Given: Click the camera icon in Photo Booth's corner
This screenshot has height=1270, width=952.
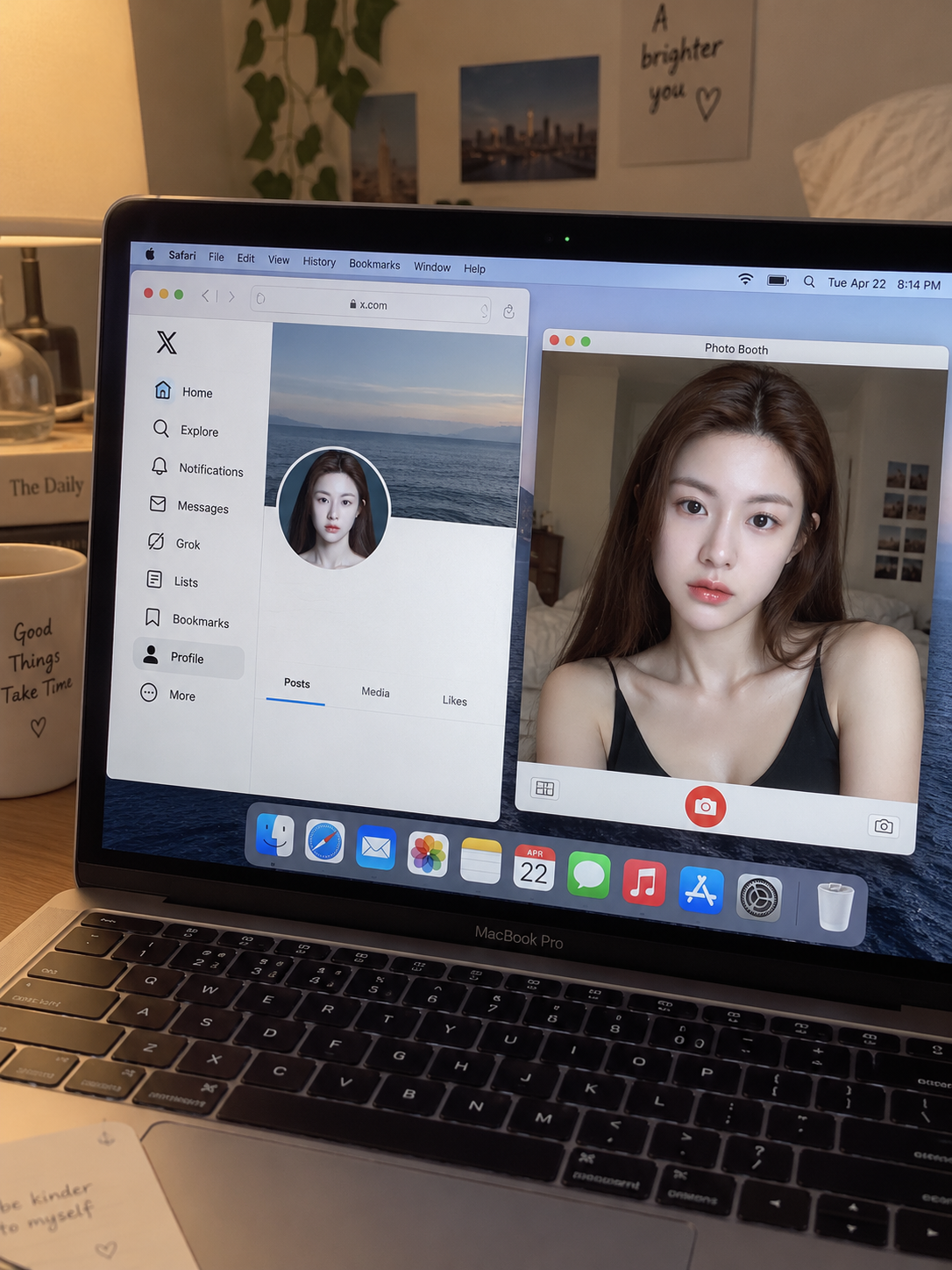Looking at the screenshot, I should (x=884, y=826).
